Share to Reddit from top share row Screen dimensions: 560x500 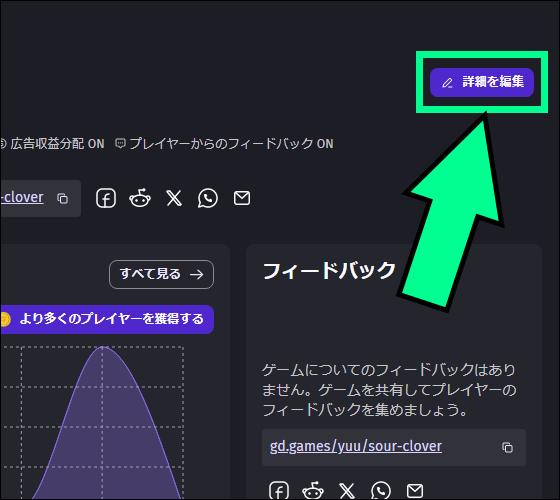(140, 198)
